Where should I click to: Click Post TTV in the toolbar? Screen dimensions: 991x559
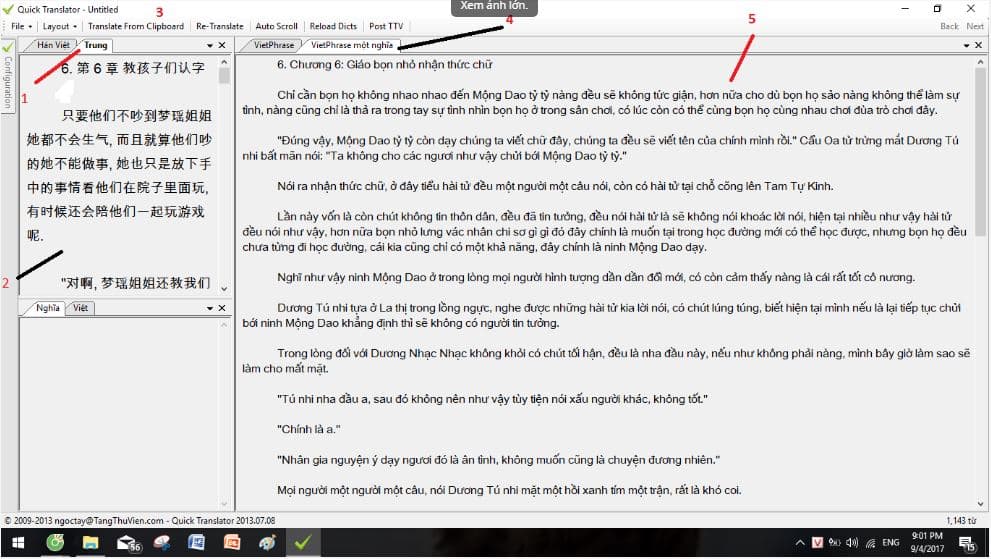(x=386, y=26)
